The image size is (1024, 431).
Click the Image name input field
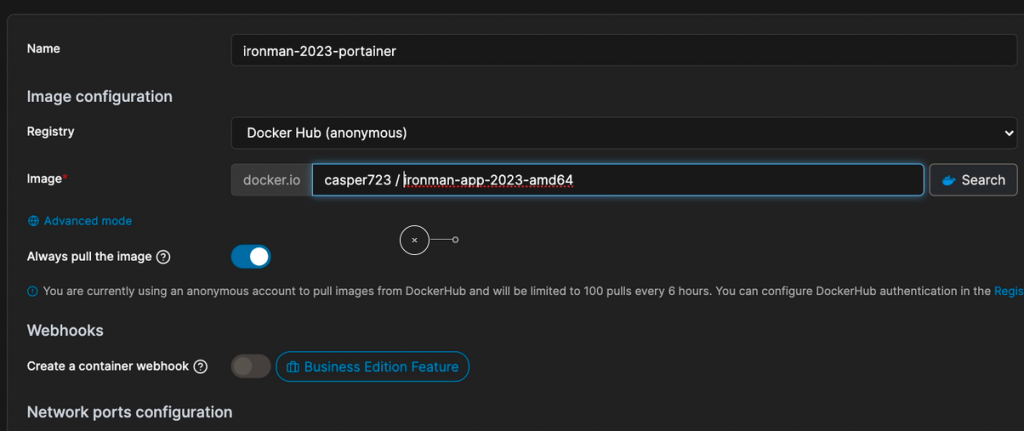617,180
